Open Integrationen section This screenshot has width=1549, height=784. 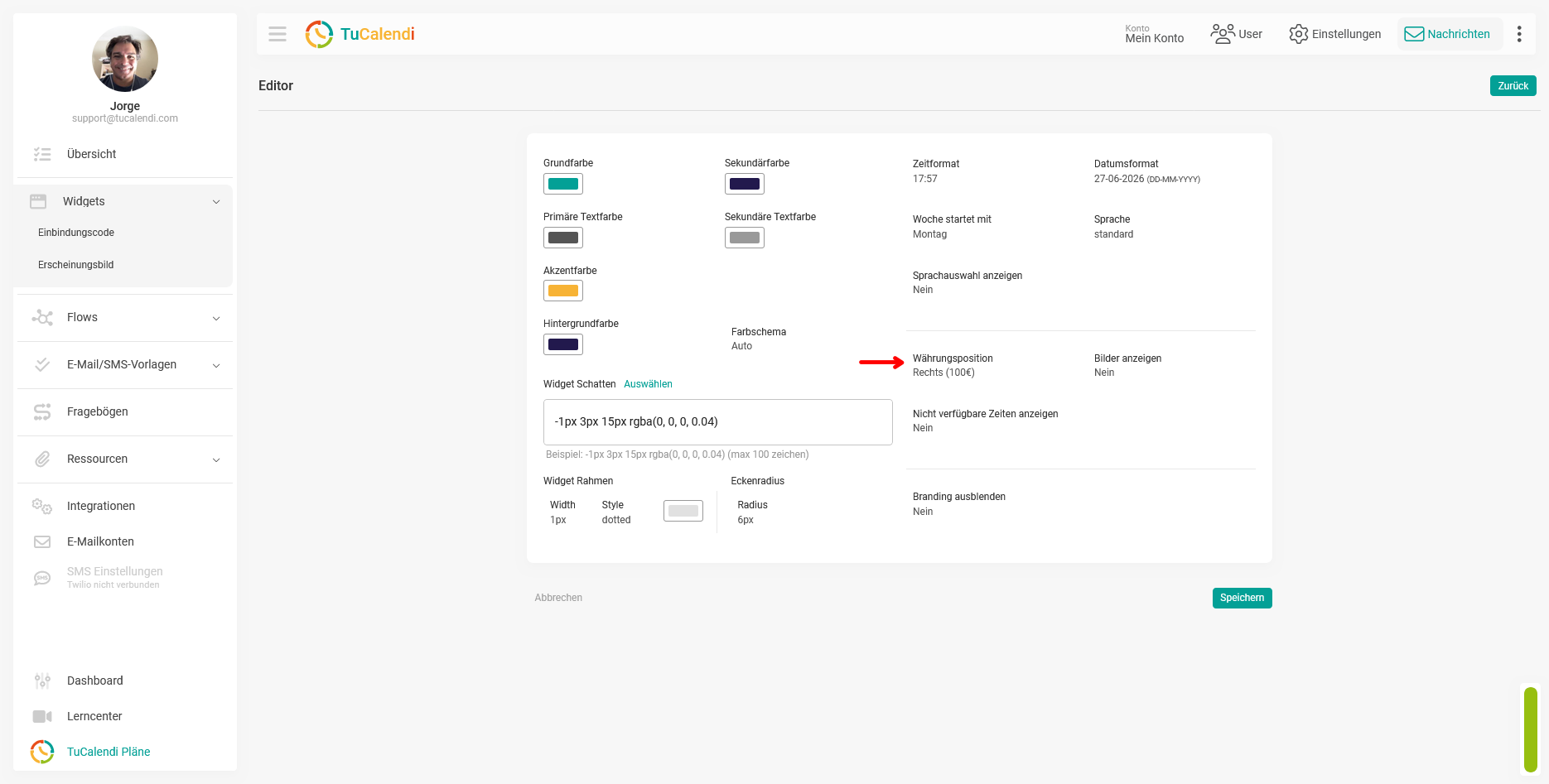101,506
